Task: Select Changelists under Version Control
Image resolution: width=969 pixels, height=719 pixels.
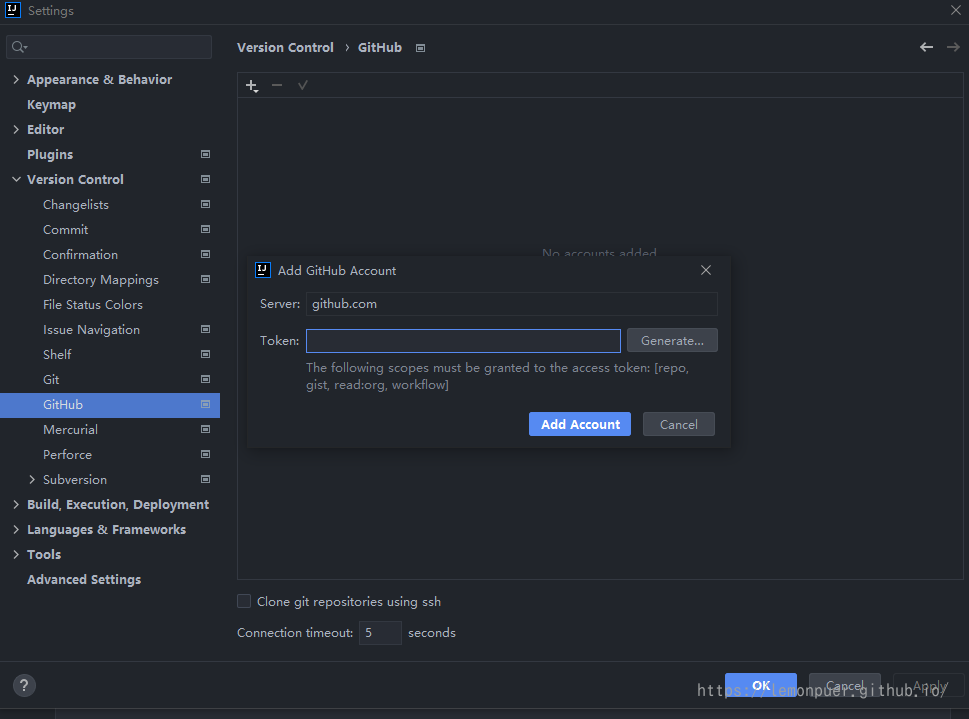Action: 75,205
